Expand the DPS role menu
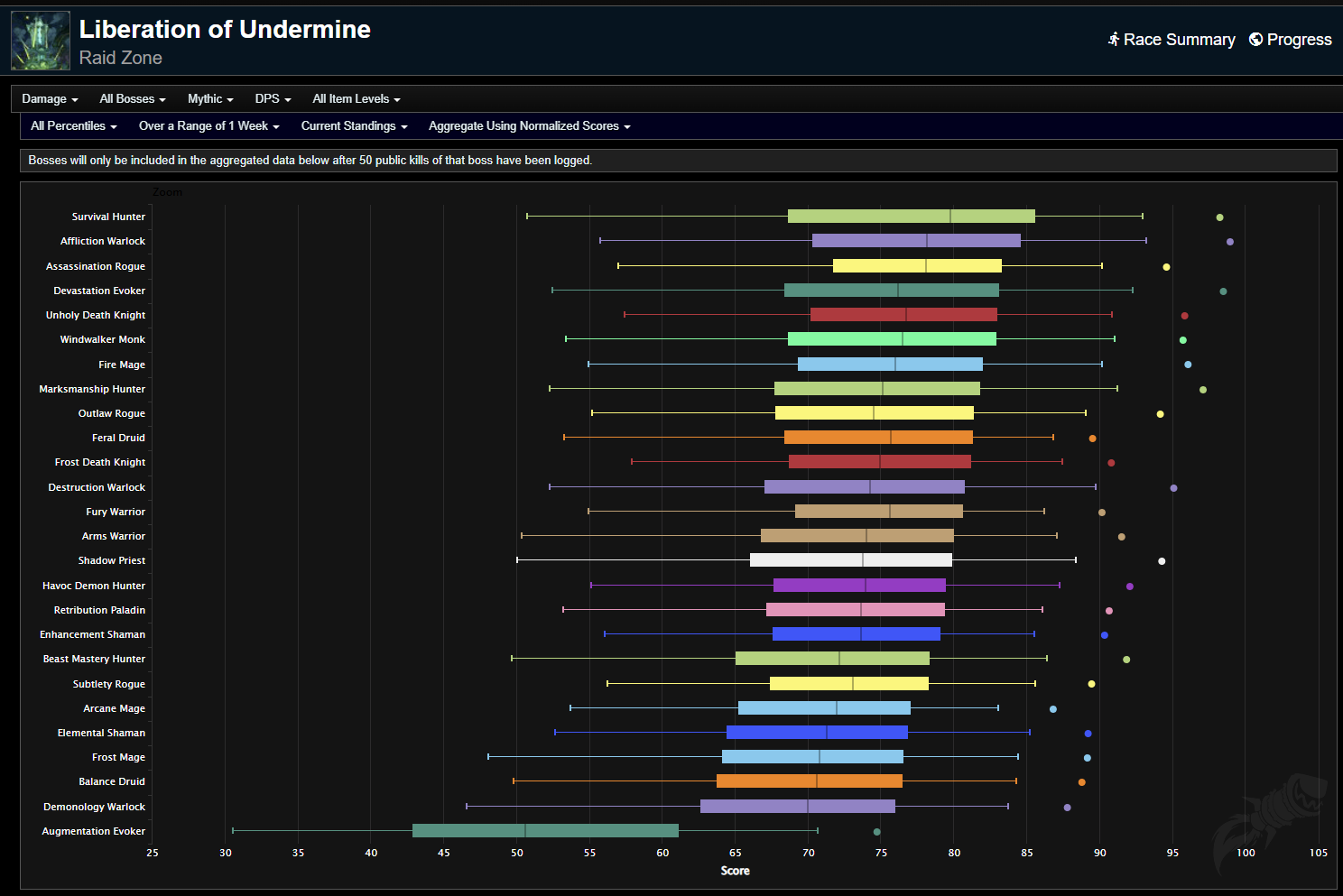 [273, 99]
